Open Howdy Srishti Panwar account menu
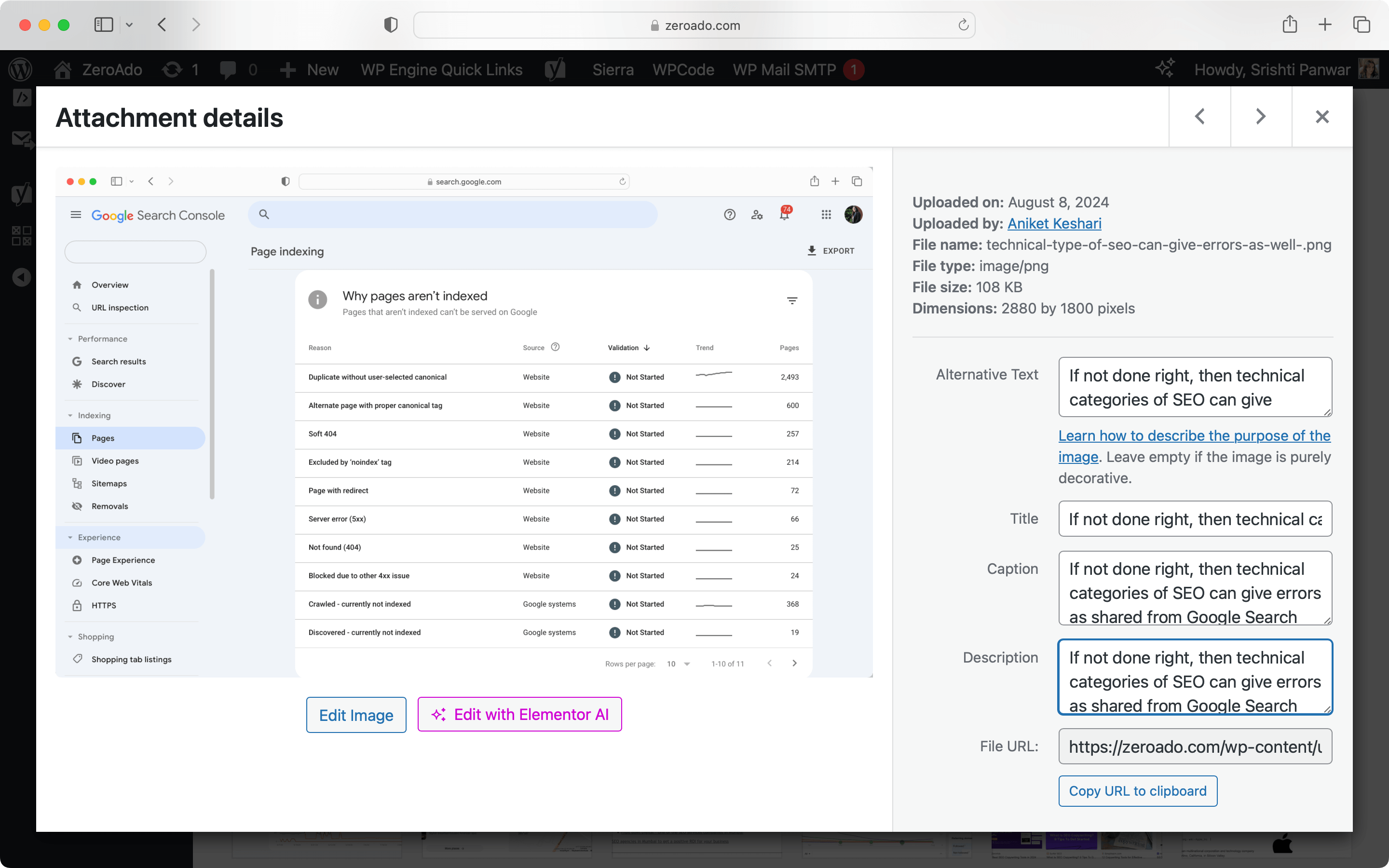1389x868 pixels. coord(1286,69)
